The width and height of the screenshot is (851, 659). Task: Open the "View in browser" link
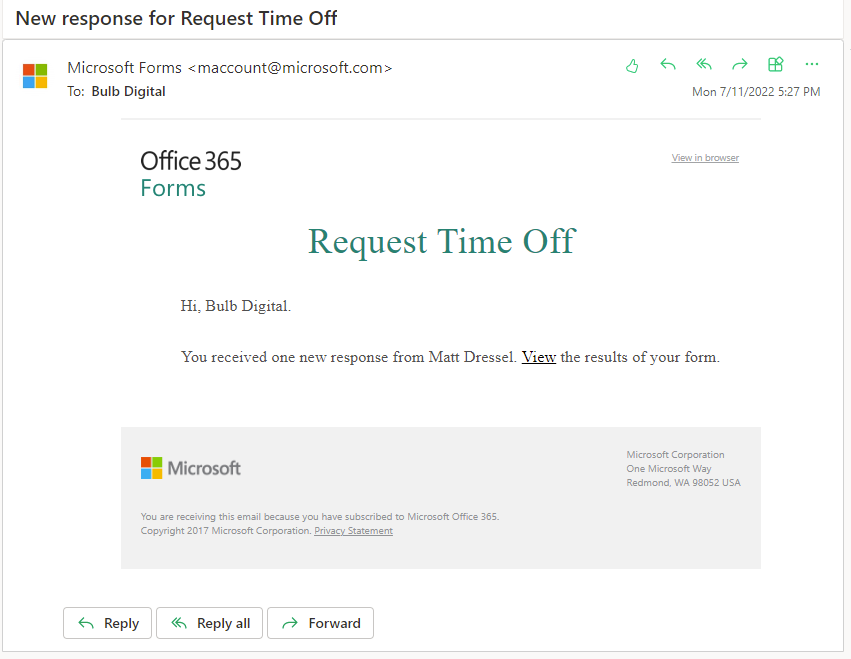[x=705, y=158]
